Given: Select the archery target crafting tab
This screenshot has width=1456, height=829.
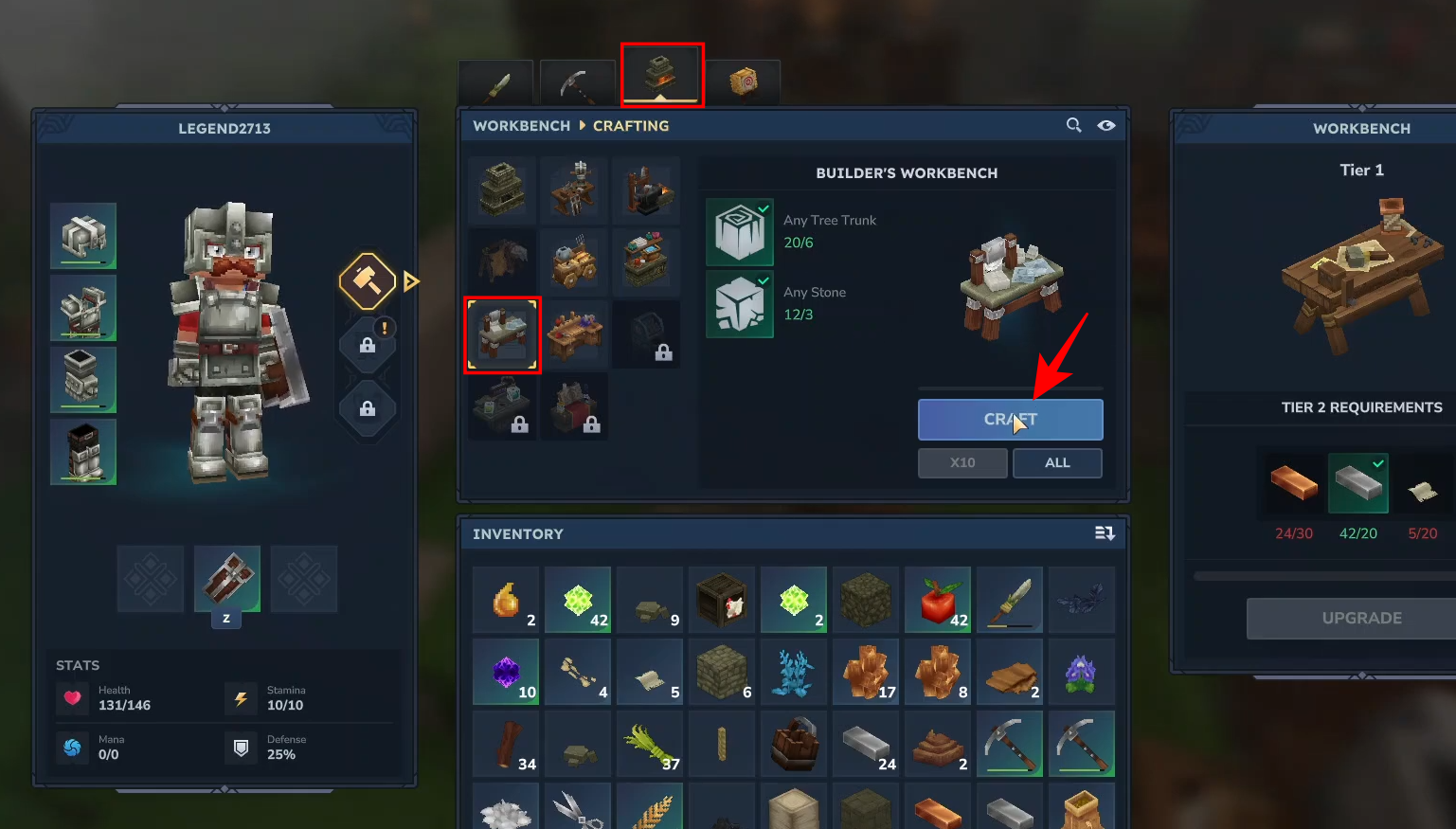Looking at the screenshot, I should coord(743,82).
